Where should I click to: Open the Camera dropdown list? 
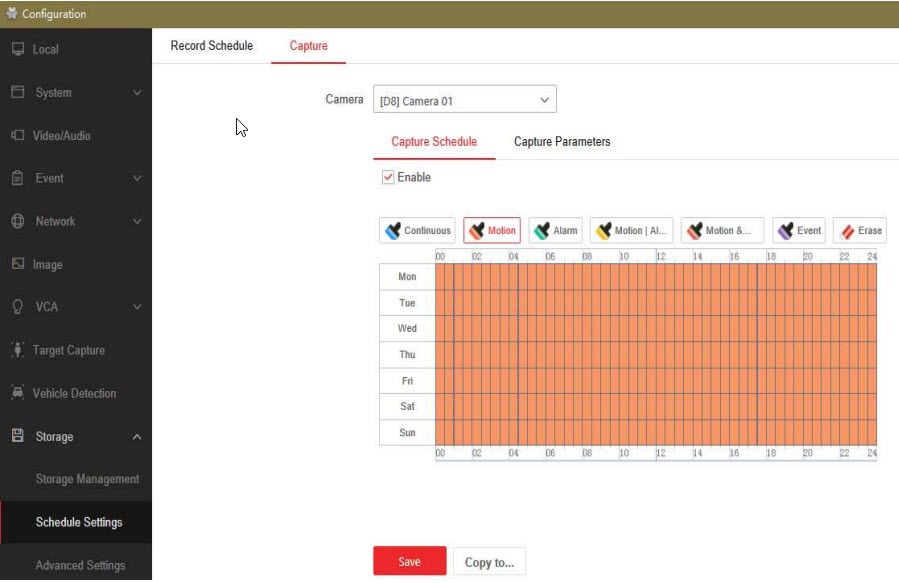pyautogui.click(x=464, y=101)
